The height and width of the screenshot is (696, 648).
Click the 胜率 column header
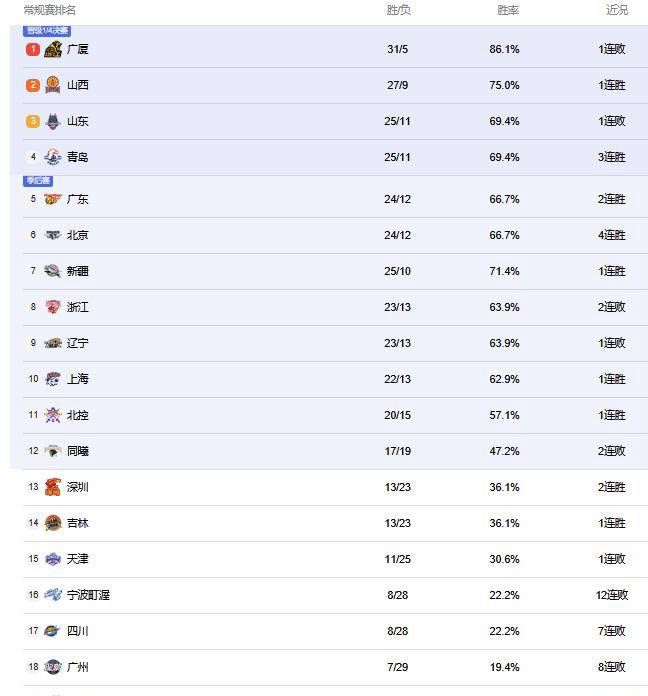tap(508, 10)
